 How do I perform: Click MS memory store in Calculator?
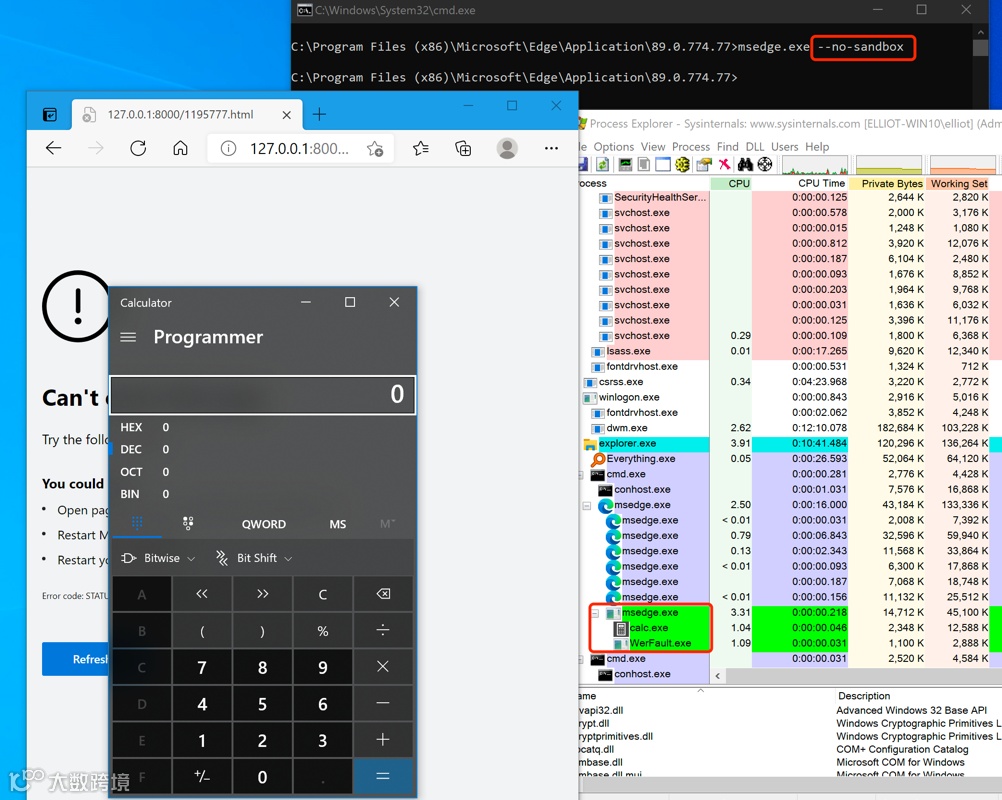pos(337,524)
